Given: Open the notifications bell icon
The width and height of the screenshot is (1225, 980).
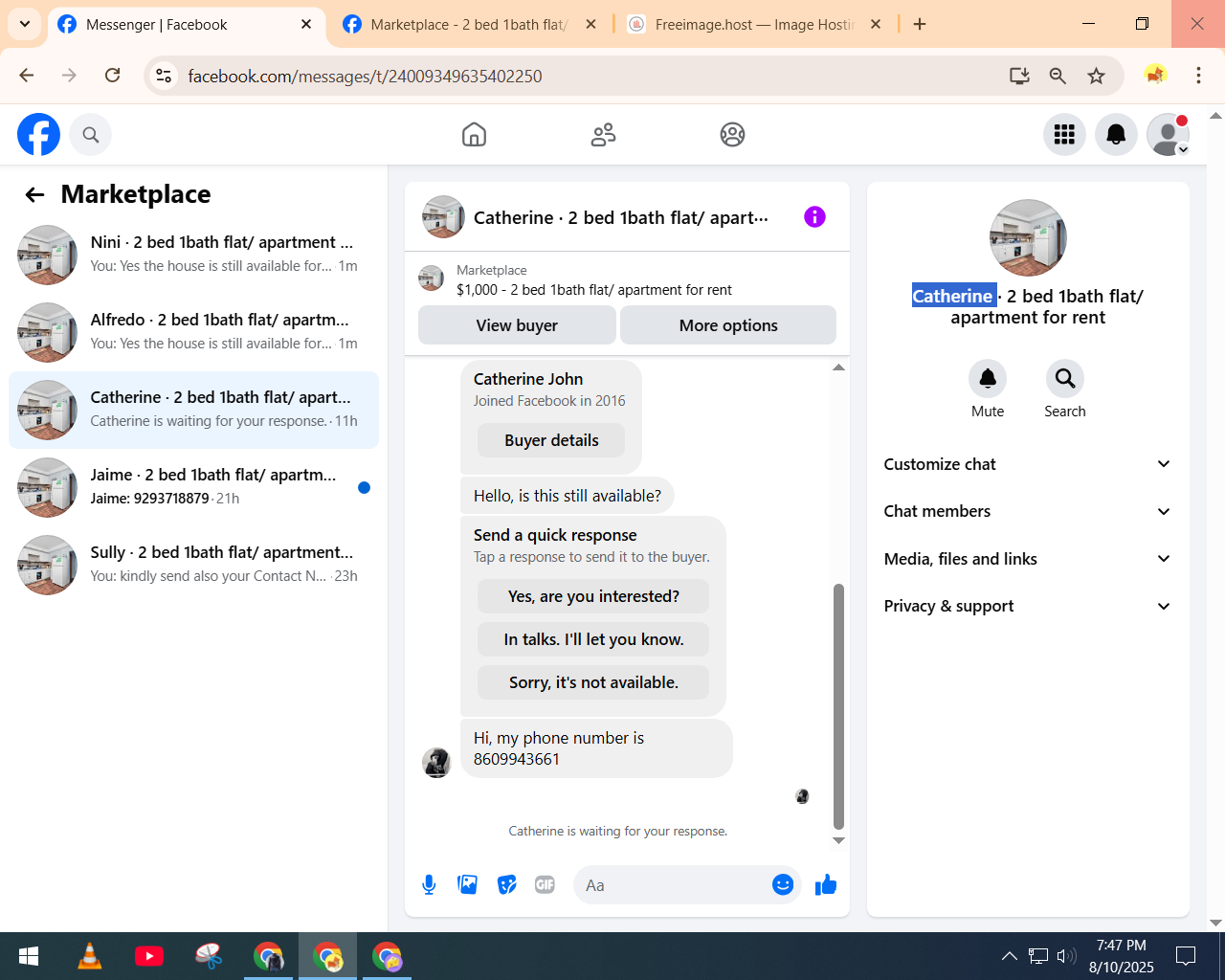Looking at the screenshot, I should point(1116,135).
